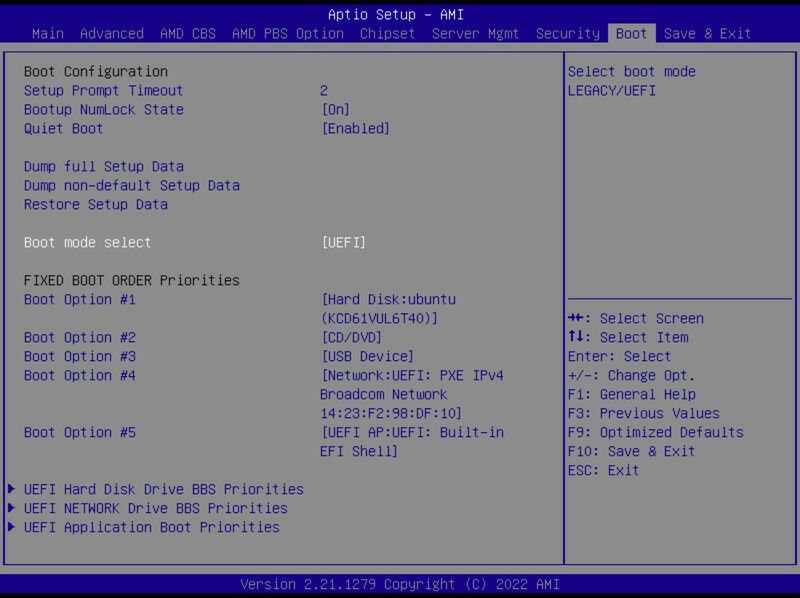The height and width of the screenshot is (598, 800).
Task: Select Bootup NumLock State option
Action: 104,109
